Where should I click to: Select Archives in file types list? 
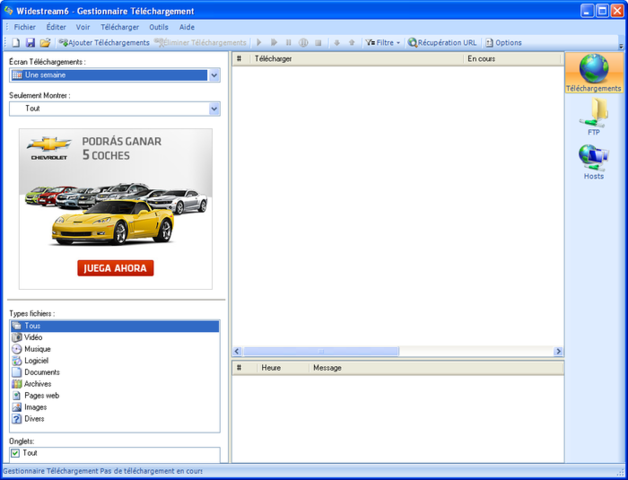tap(38, 384)
